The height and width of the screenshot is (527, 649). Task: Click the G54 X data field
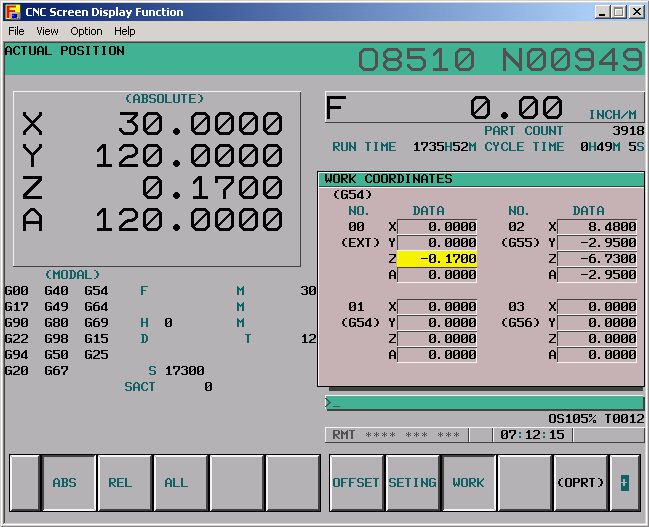point(437,307)
